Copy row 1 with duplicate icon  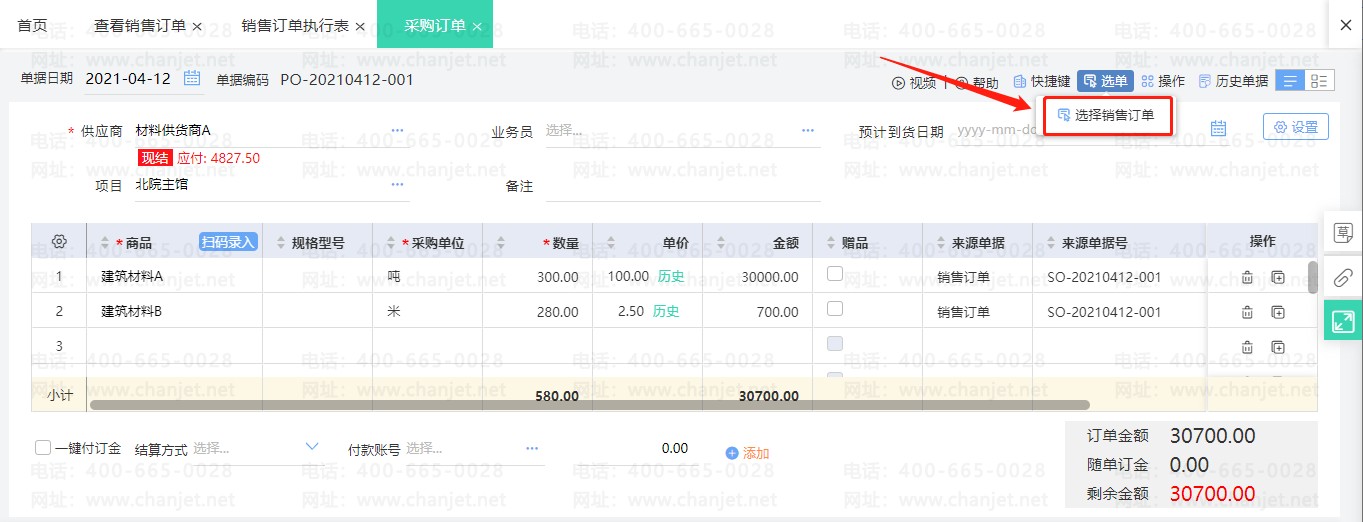pos(1278,278)
